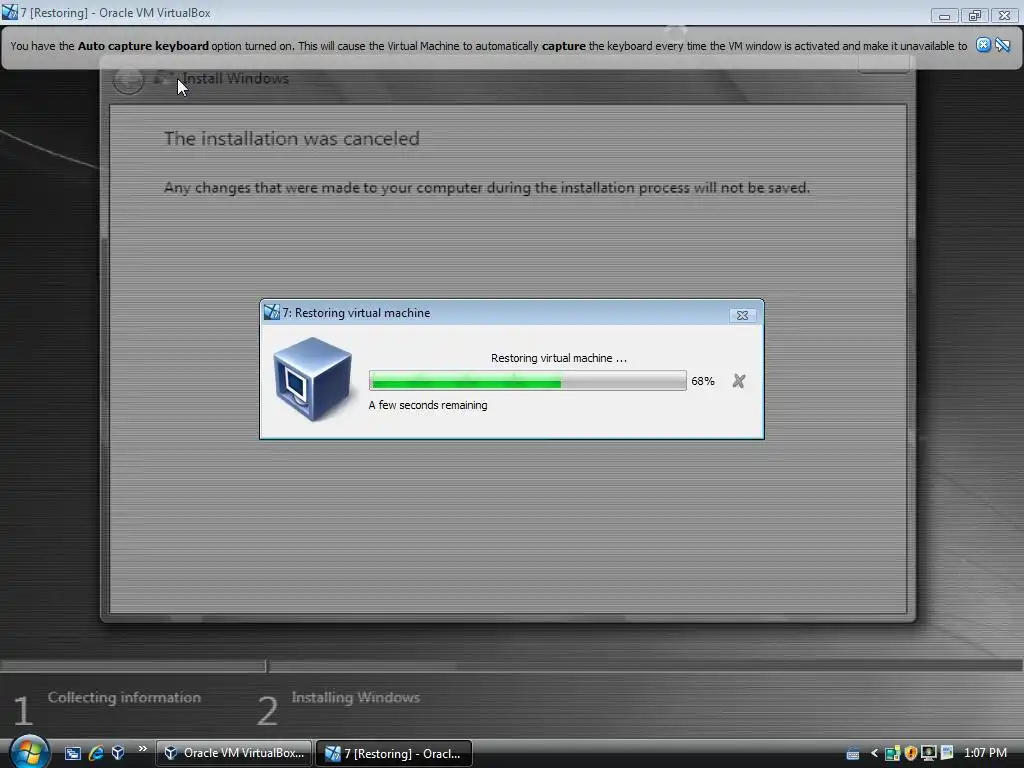Click the network monitor tray icon
This screenshot has height=768, width=1024.
pyautogui.click(x=928, y=753)
